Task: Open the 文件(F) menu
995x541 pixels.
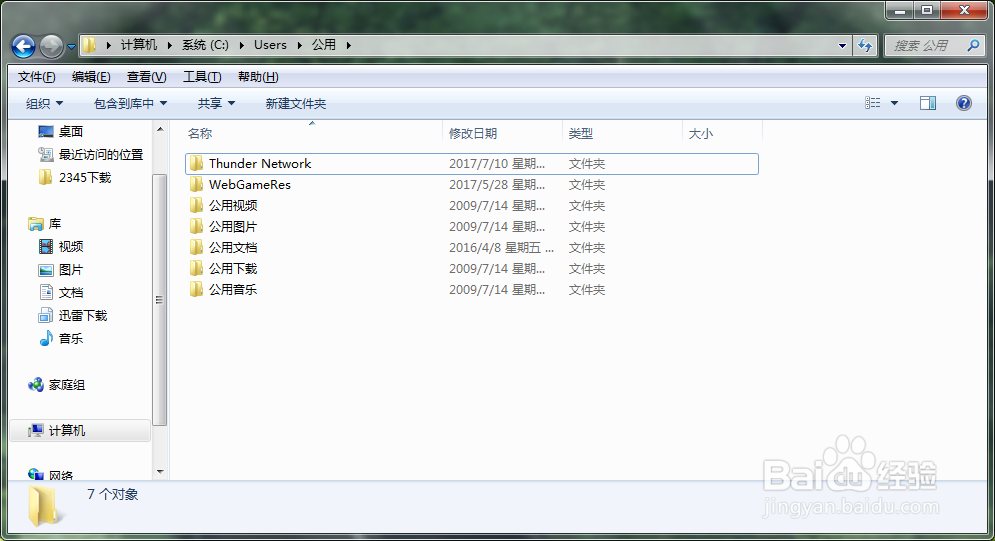Action: (36, 77)
